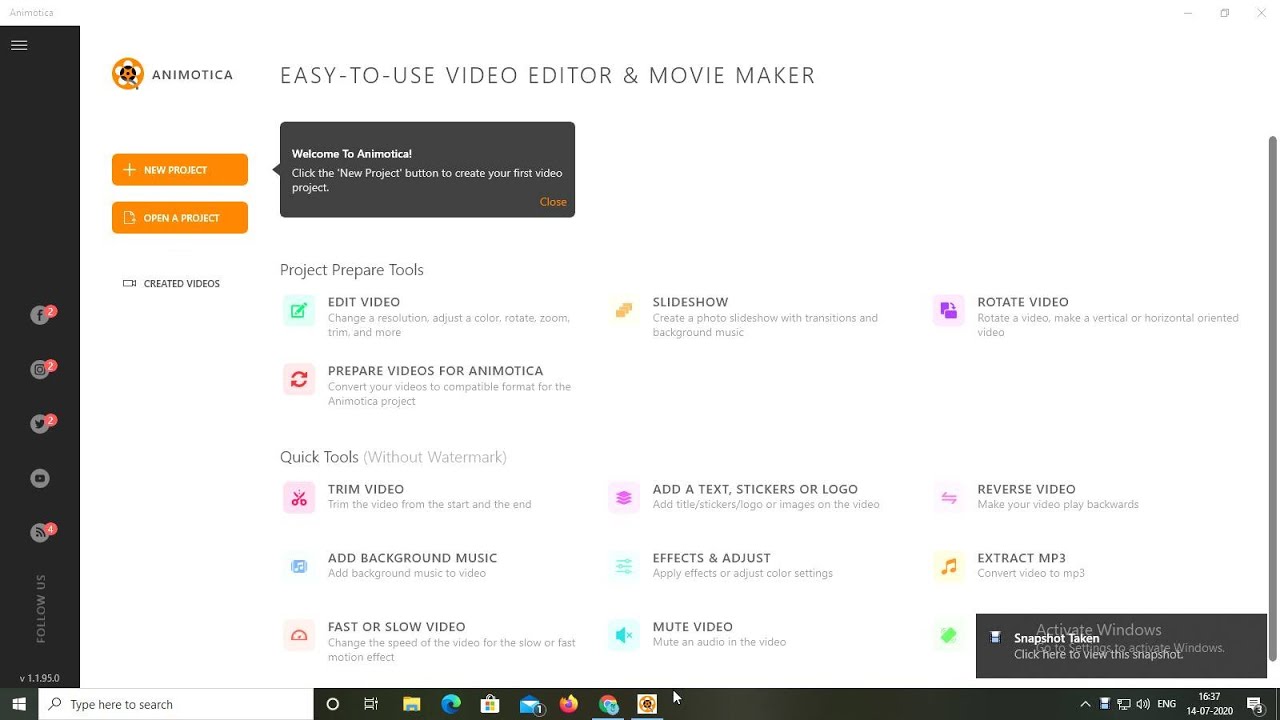Click the version v 1.1.95.0 label
1280x720 pixels.
click(40, 678)
